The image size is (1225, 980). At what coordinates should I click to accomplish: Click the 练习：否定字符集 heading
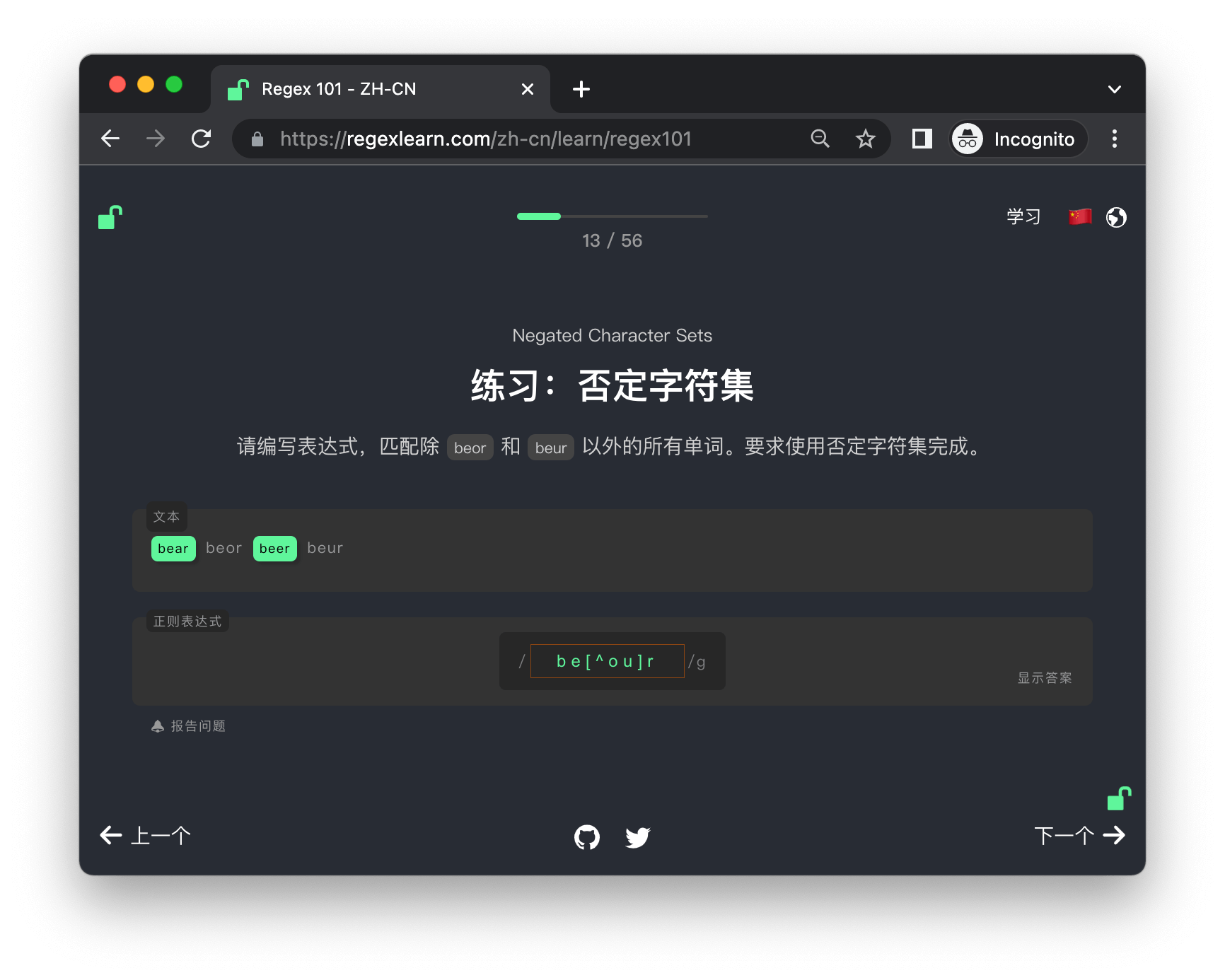click(x=612, y=386)
